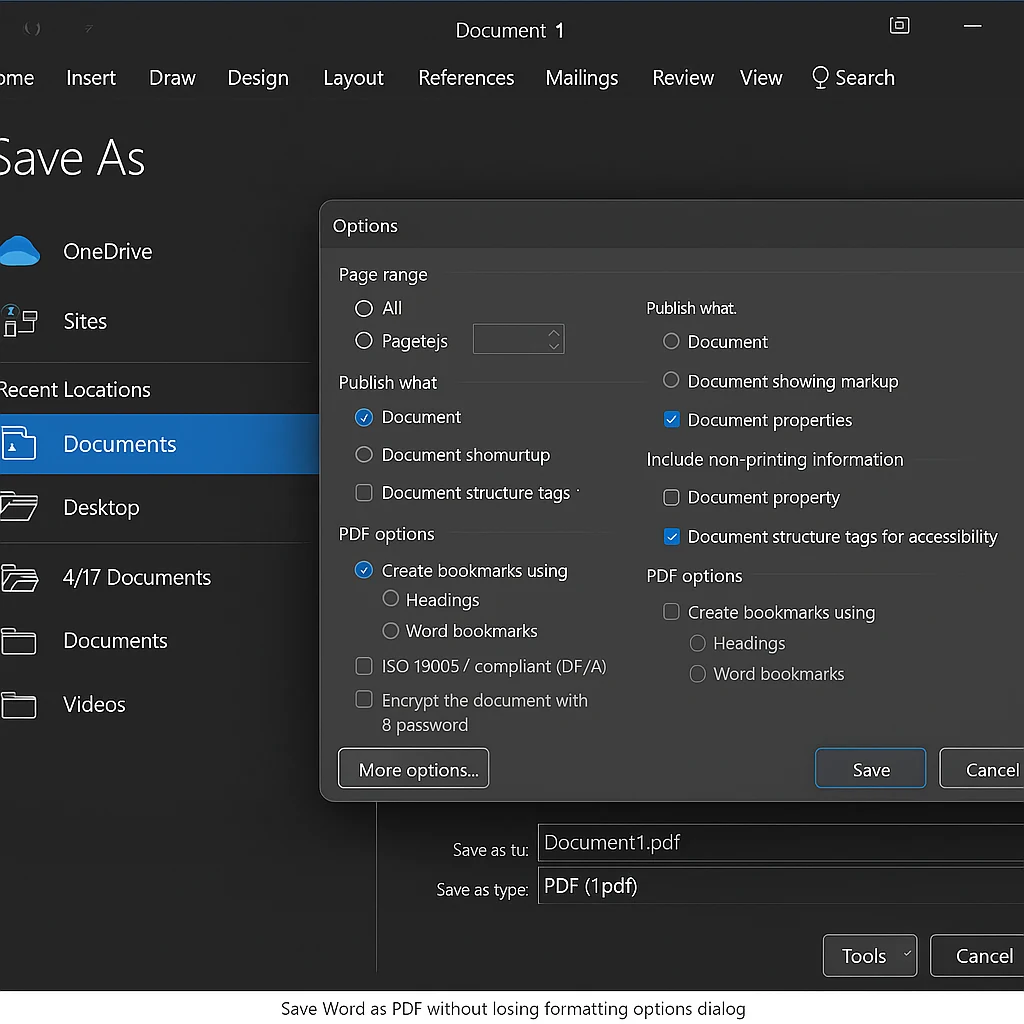Image resolution: width=1024 pixels, height=1024 pixels.
Task: Switch to Design tab
Action: [258, 78]
